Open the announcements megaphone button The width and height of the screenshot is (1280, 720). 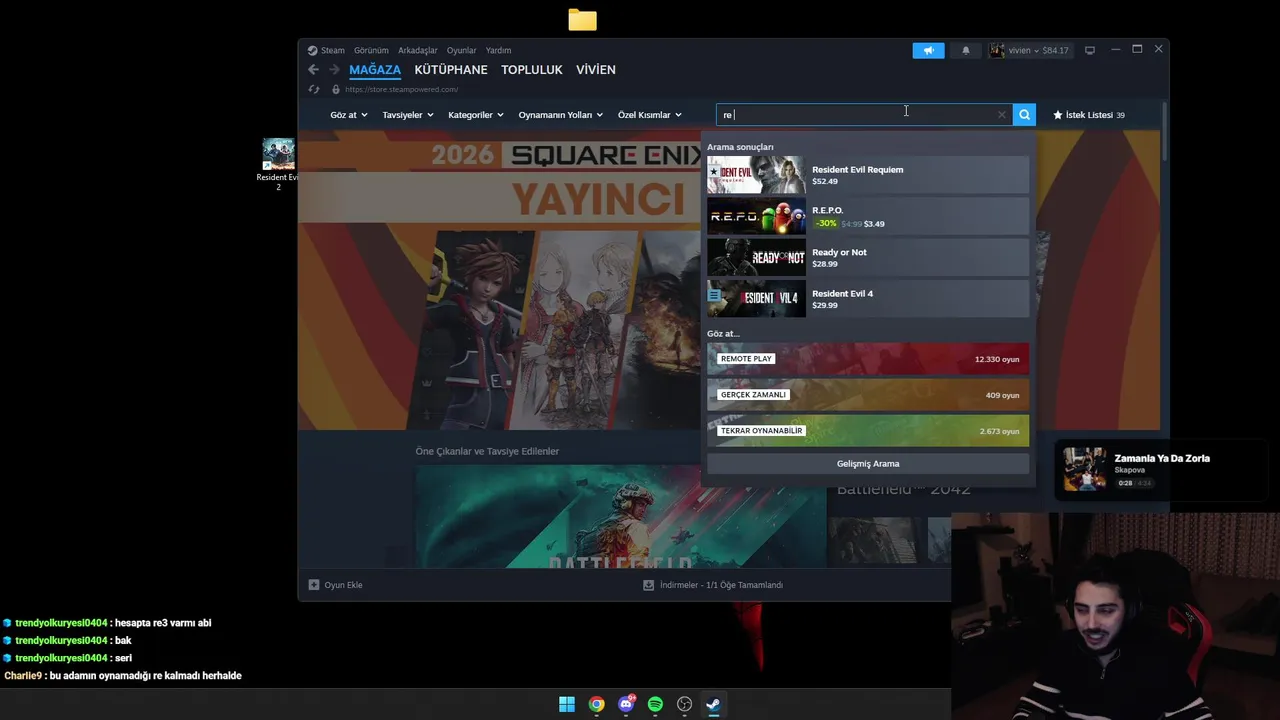[x=928, y=50]
